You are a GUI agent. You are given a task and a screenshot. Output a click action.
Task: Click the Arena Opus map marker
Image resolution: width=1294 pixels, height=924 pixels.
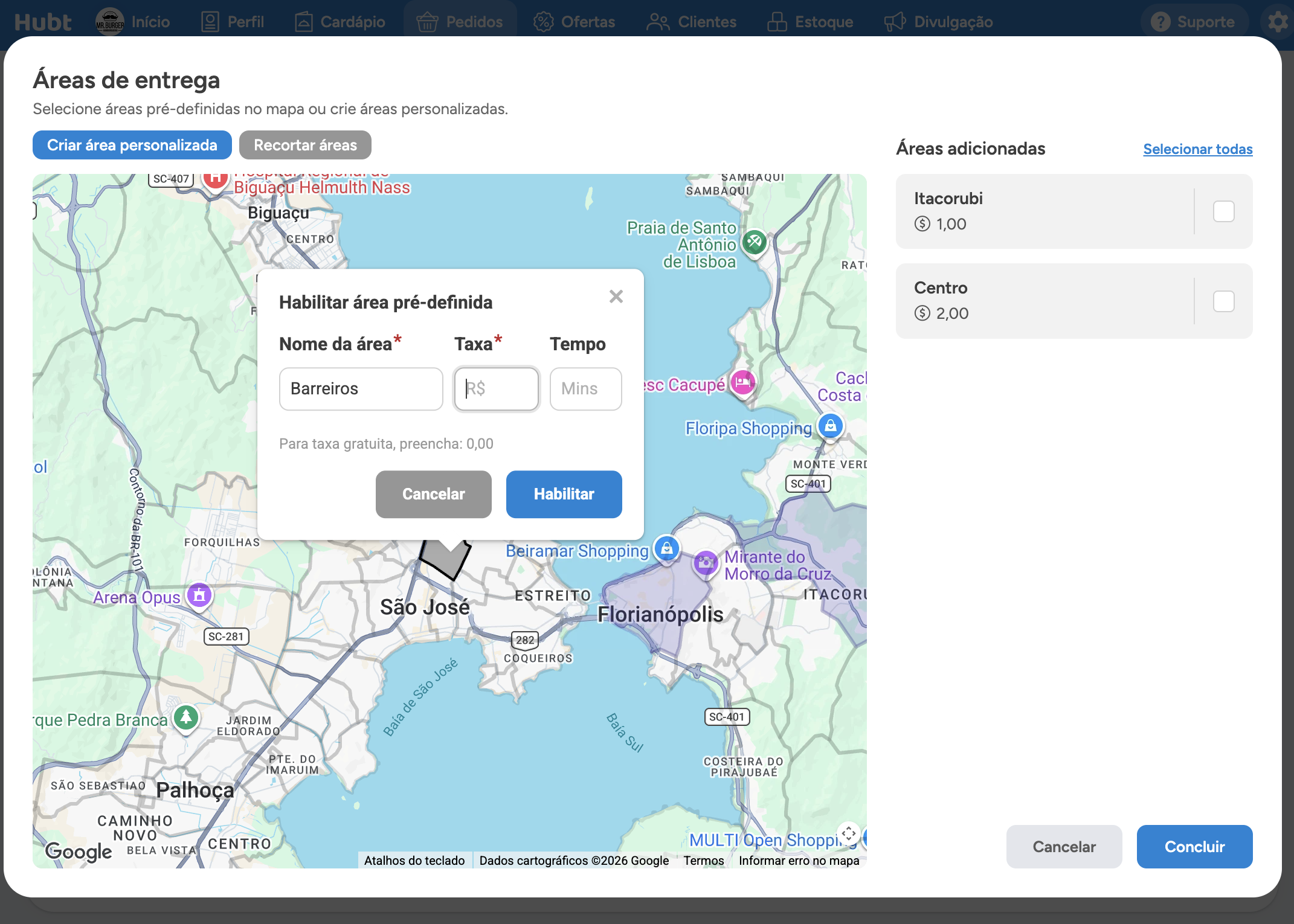pyautogui.click(x=199, y=596)
